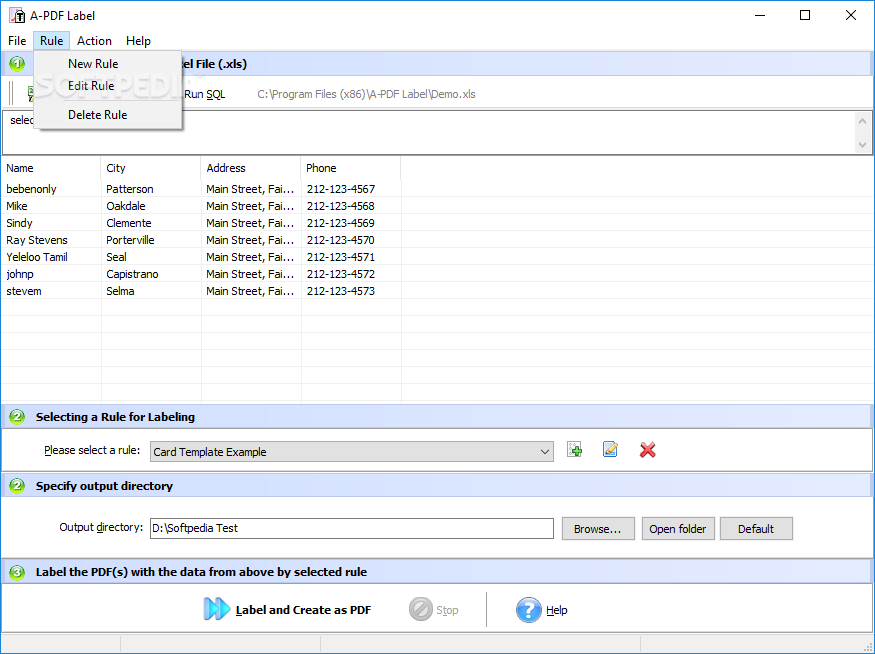Minimize the A-PDF Label window
This screenshot has width=875, height=654.
click(x=760, y=15)
